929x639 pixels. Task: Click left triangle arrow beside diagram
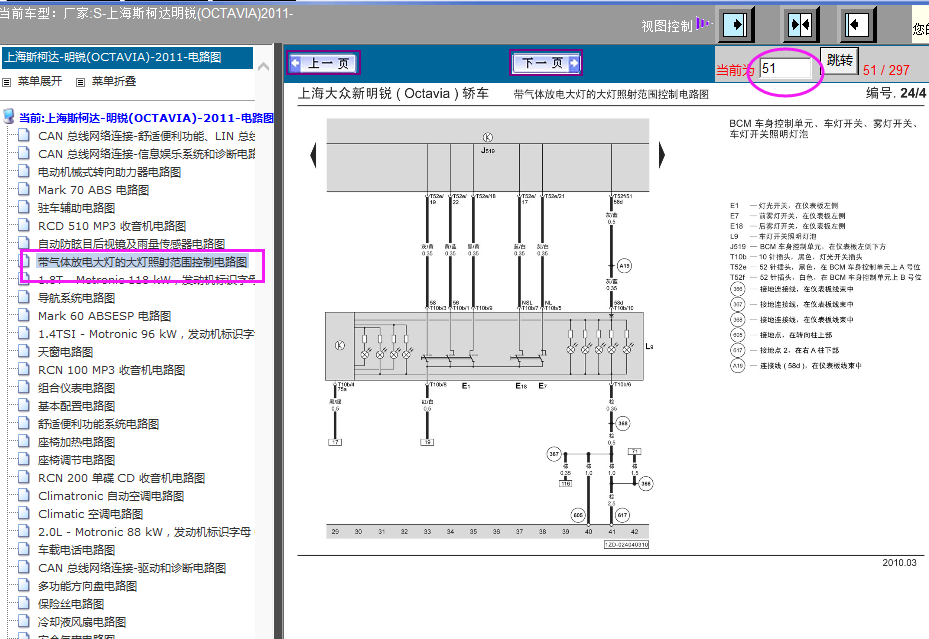point(313,156)
